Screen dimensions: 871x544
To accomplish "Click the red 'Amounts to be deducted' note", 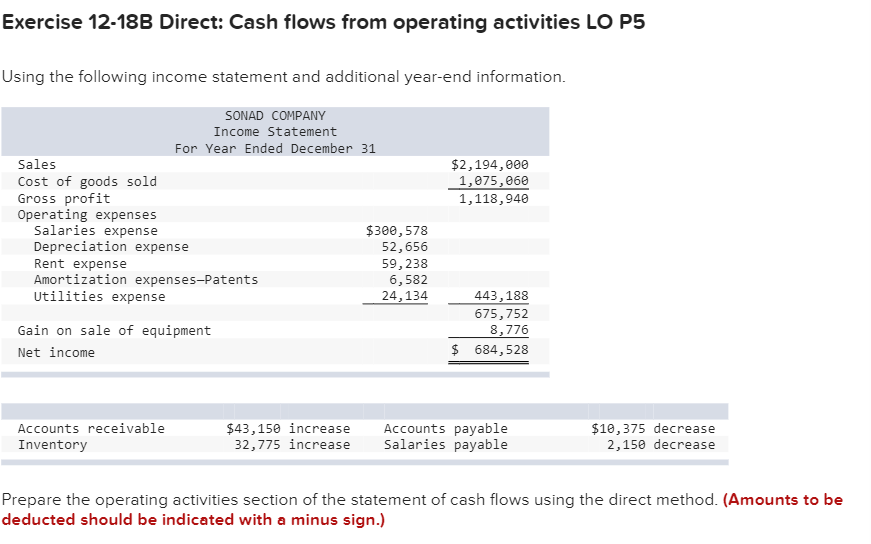I will coord(422,510).
